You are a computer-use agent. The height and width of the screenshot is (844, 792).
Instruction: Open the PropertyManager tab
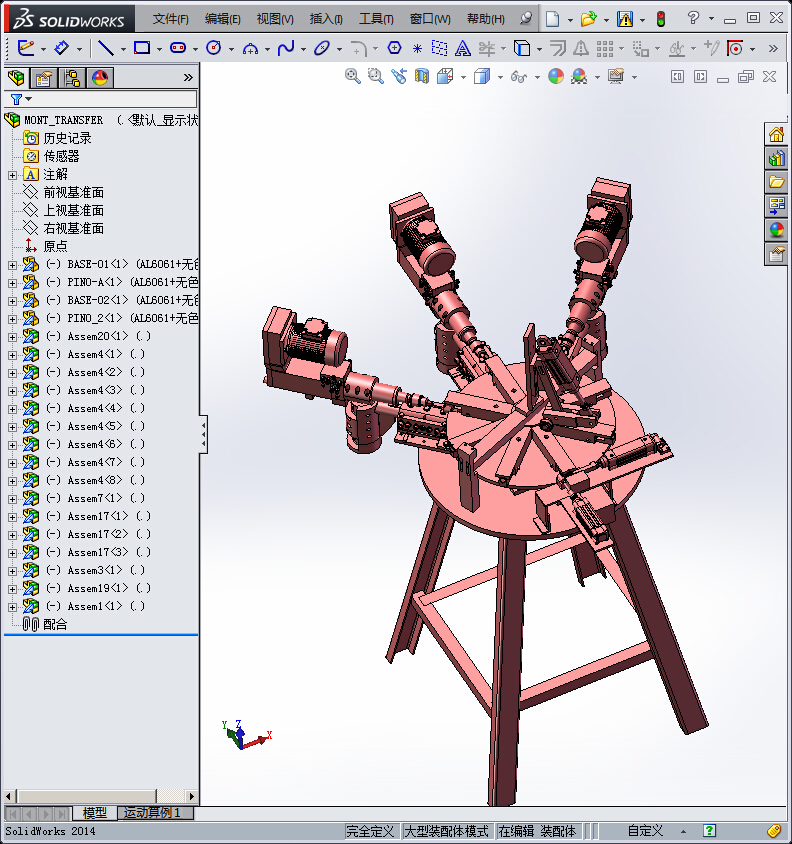(44, 78)
